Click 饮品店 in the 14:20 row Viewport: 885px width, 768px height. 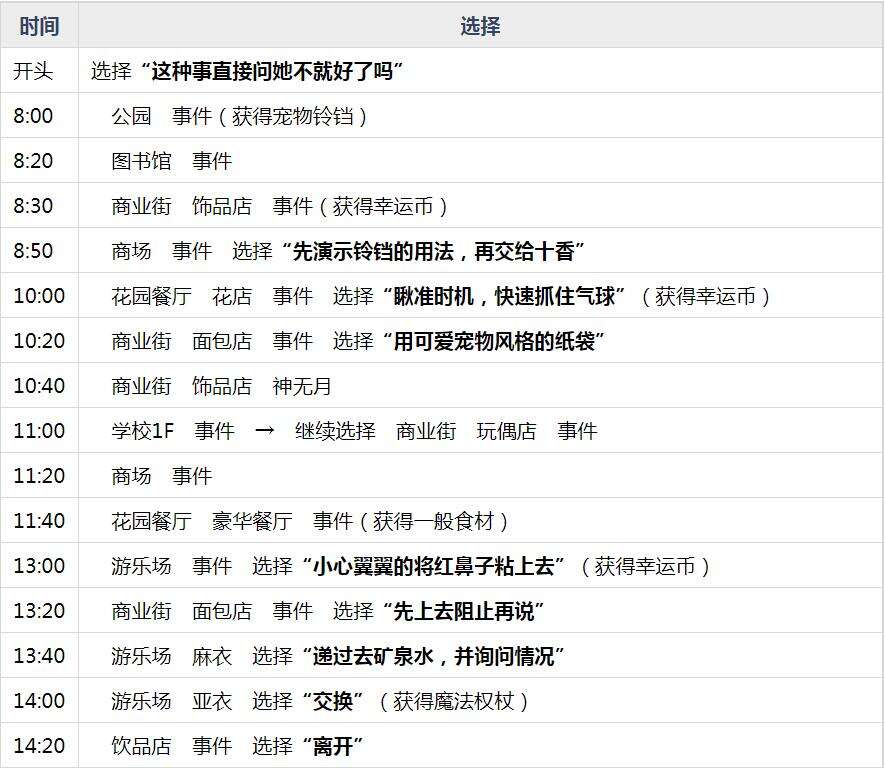coord(141,745)
